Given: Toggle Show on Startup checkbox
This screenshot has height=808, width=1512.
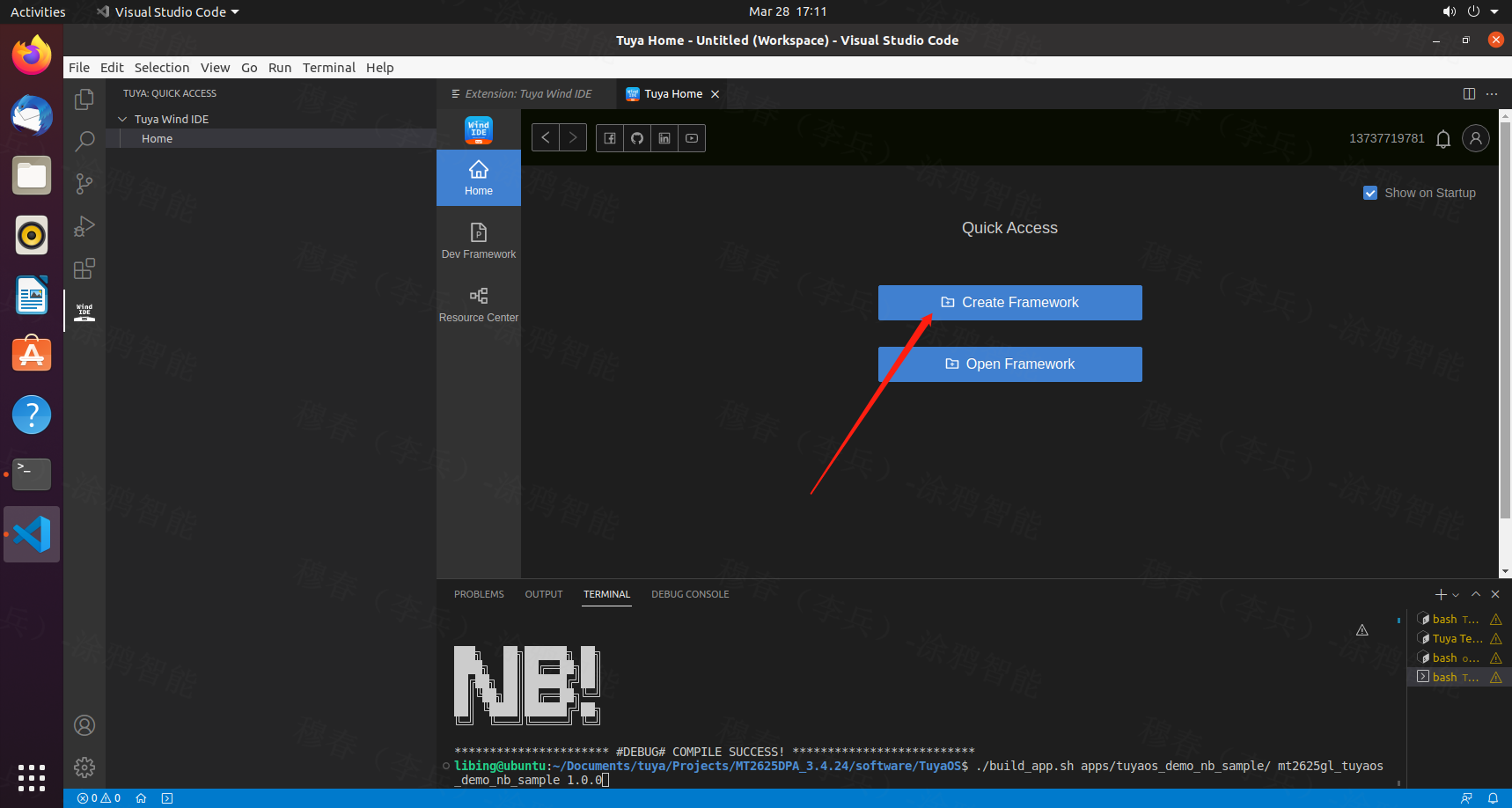Looking at the screenshot, I should pyautogui.click(x=1370, y=193).
